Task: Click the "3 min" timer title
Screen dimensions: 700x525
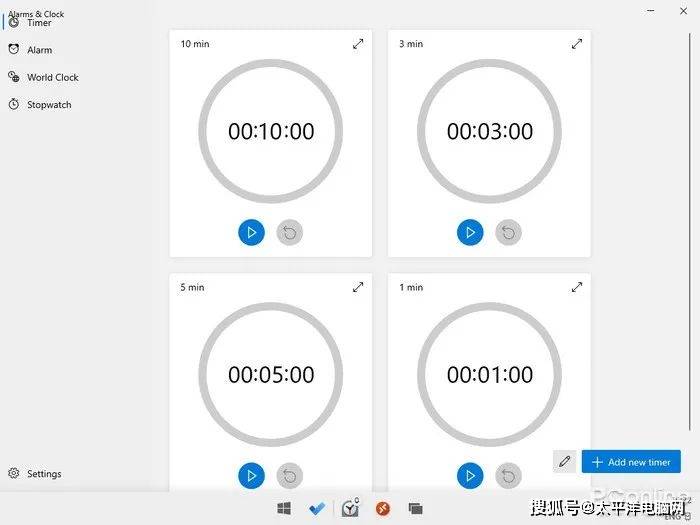Action: tap(411, 44)
